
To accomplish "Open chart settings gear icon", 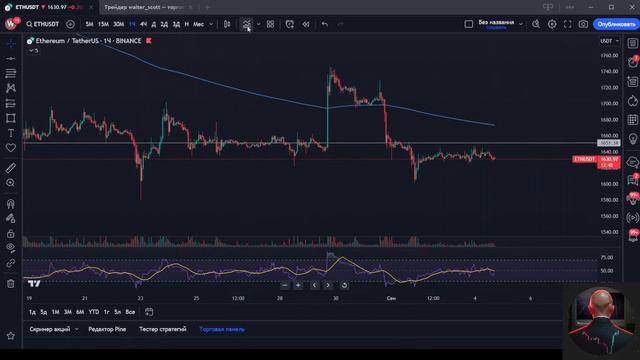I will tap(552, 24).
